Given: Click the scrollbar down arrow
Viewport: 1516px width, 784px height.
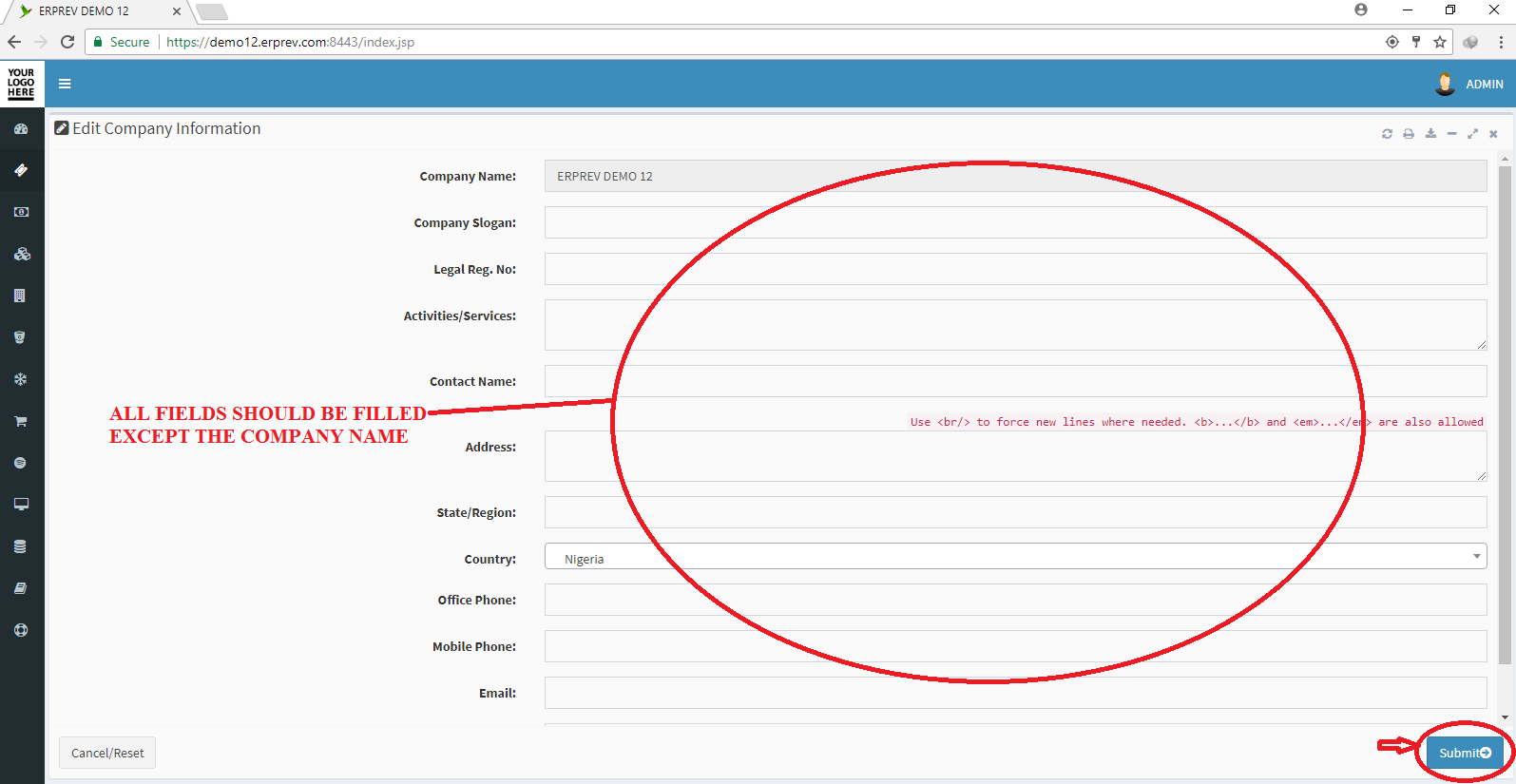Looking at the screenshot, I should [1505, 717].
